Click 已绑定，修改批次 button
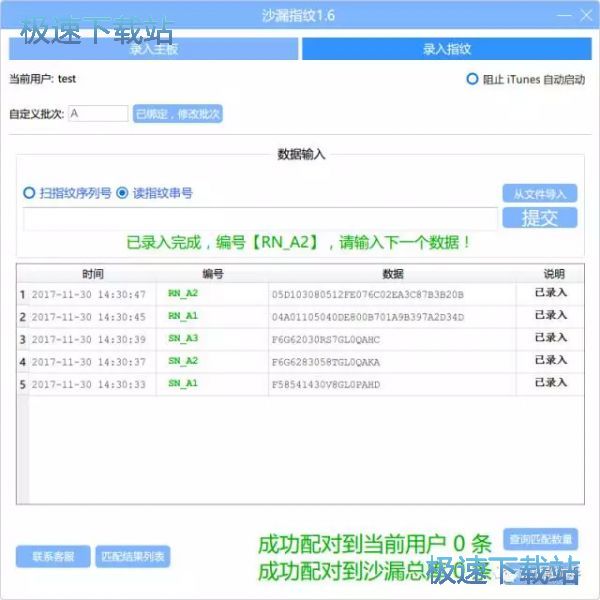 [x=178, y=114]
